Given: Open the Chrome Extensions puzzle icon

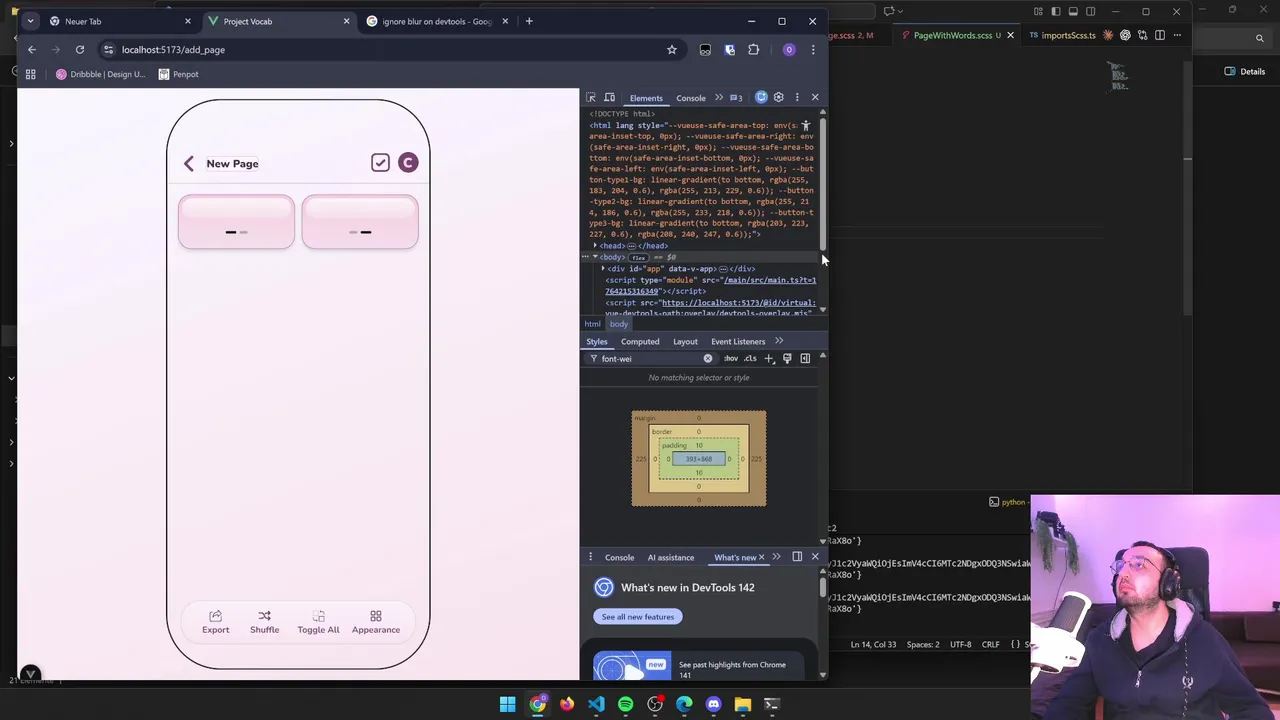Looking at the screenshot, I should [753, 49].
